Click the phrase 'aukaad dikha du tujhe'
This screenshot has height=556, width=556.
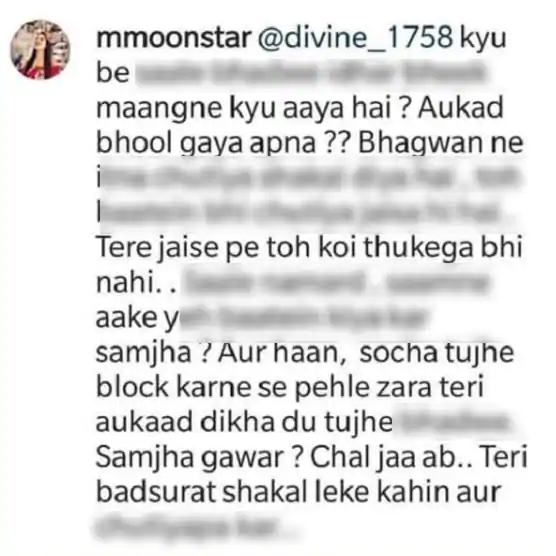(x=244, y=422)
